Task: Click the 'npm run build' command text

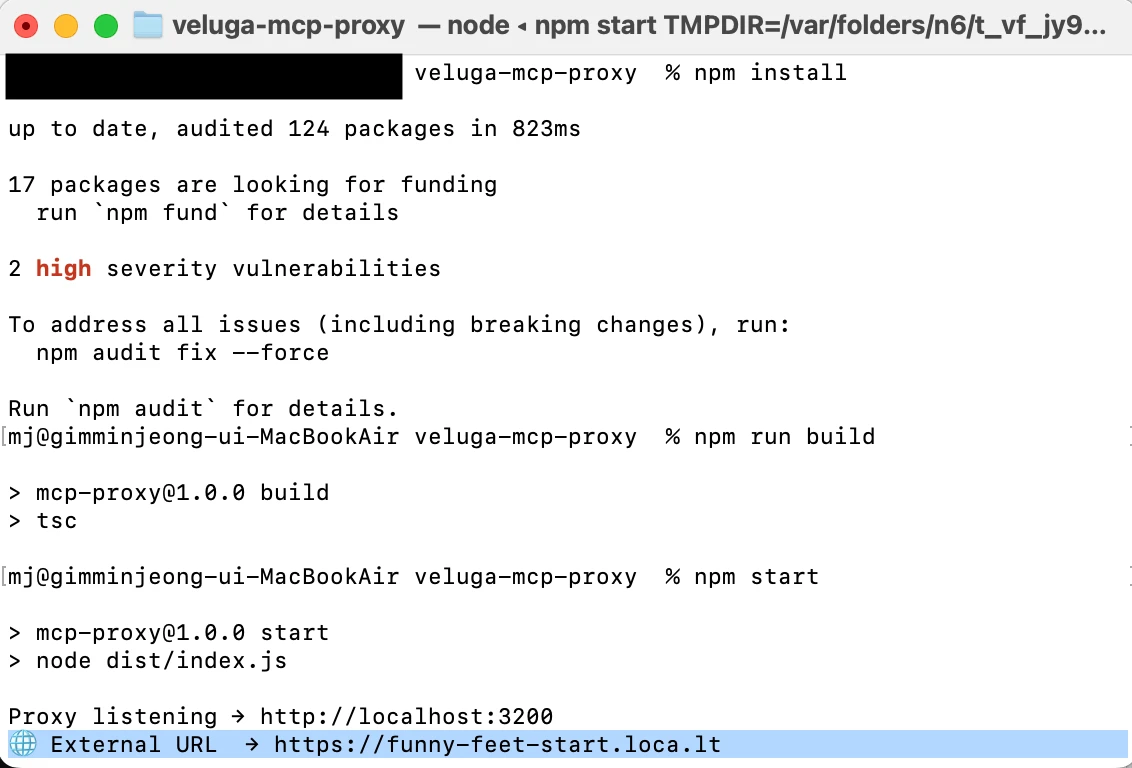Action: click(785, 437)
